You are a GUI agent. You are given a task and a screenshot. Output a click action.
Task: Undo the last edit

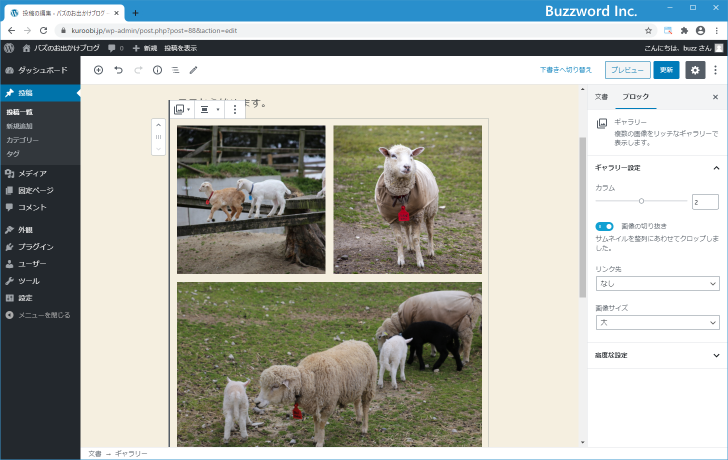pos(118,70)
